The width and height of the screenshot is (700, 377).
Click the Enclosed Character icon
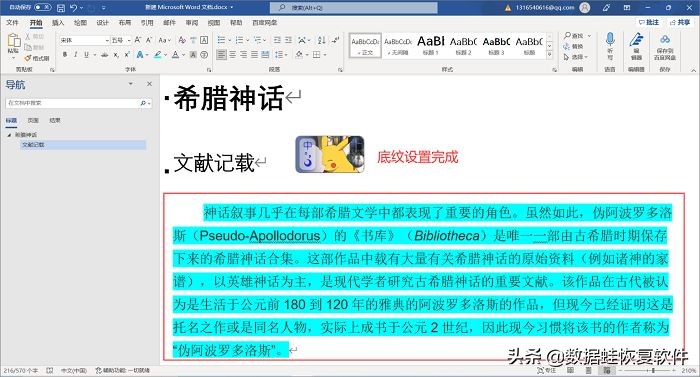coord(204,54)
